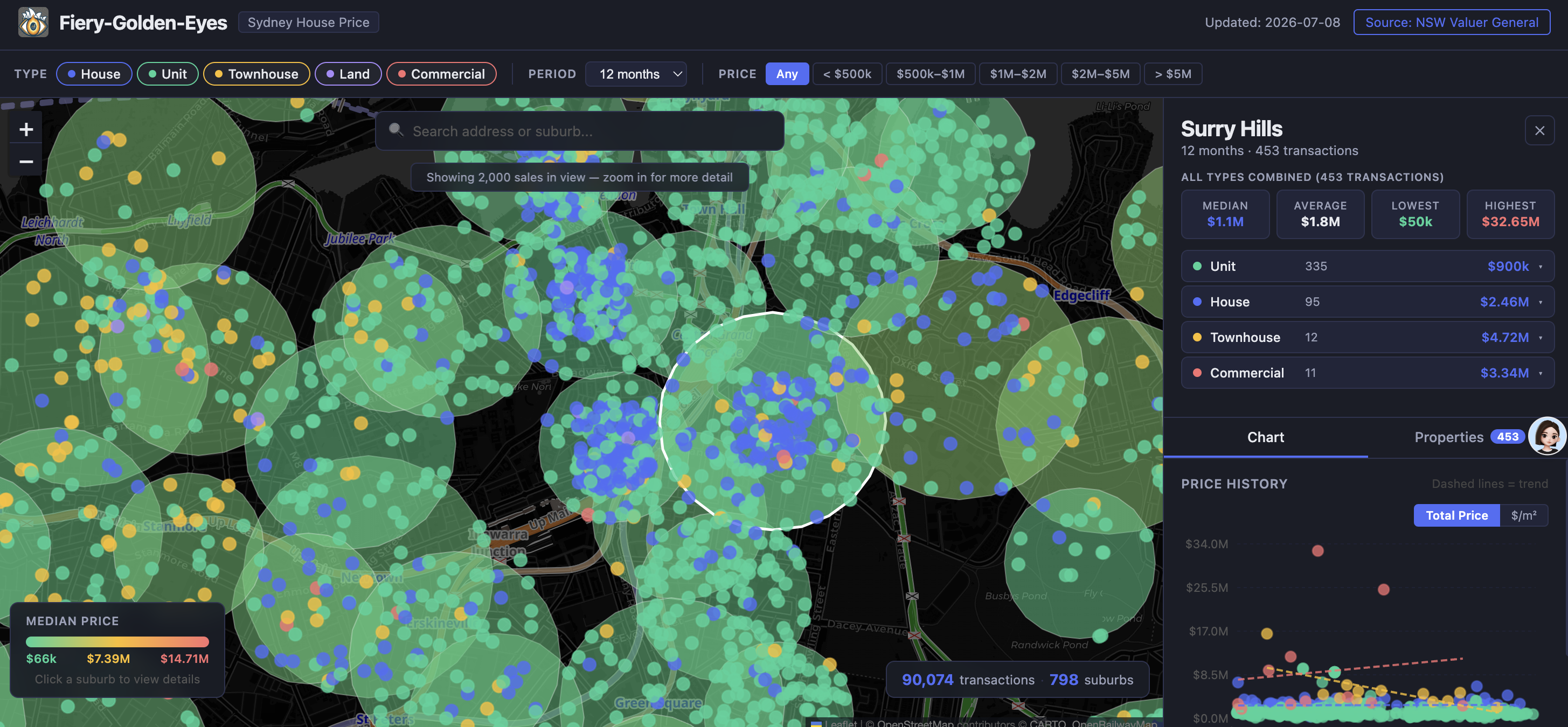This screenshot has width=1568, height=727.
Task: Close the Surry Hills details panel
Action: pyautogui.click(x=1539, y=130)
